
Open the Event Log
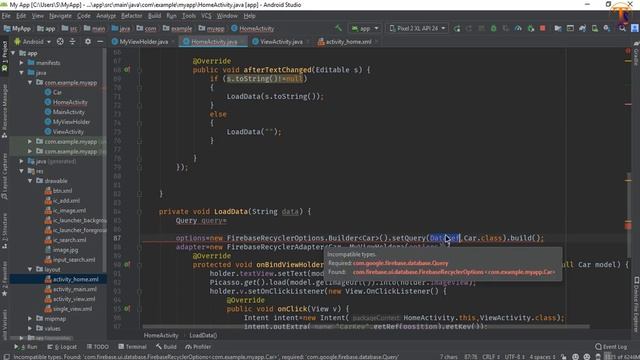[611, 347]
